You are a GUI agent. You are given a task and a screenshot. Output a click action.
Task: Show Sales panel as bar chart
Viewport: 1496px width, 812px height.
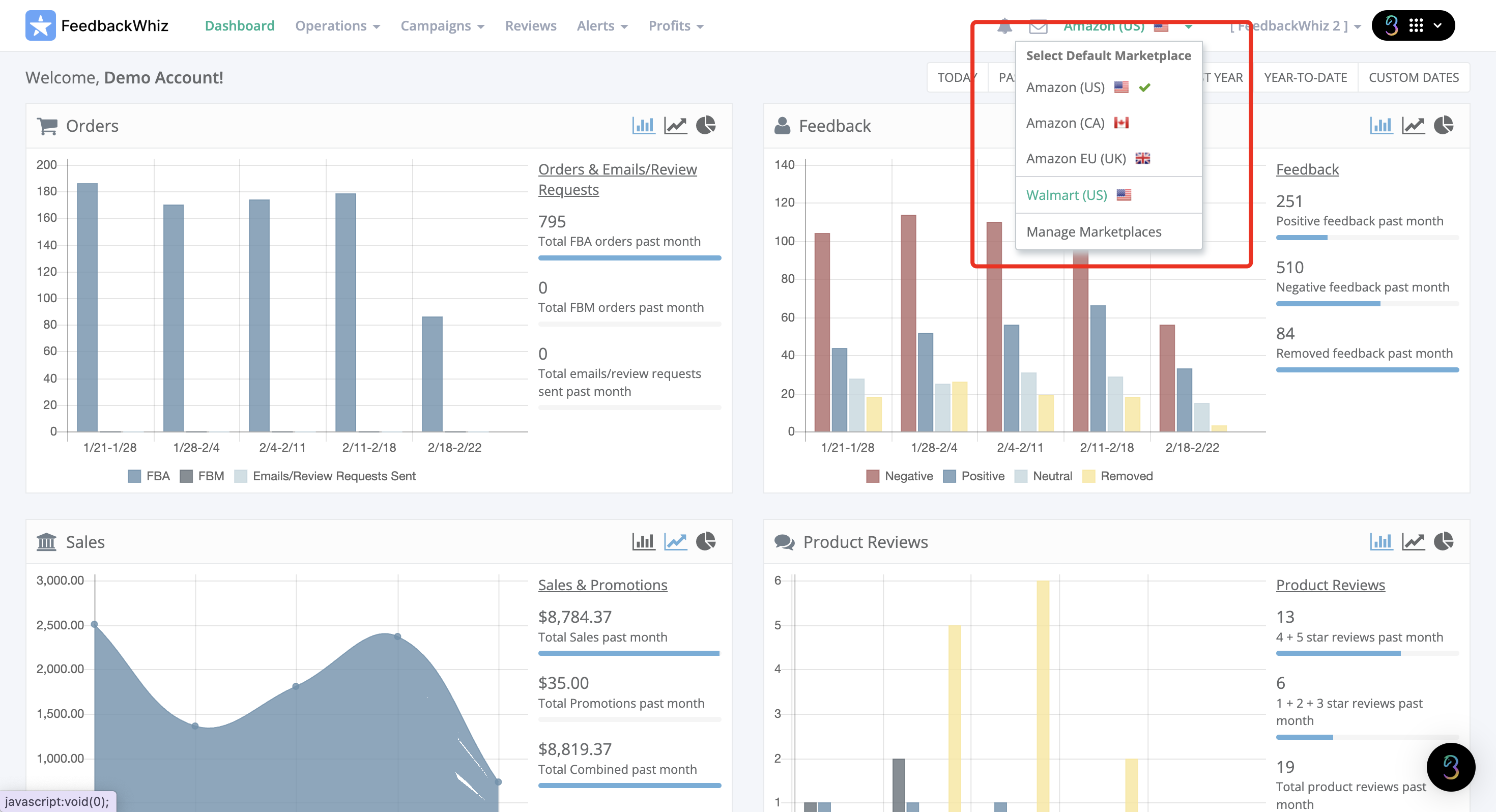click(x=644, y=541)
